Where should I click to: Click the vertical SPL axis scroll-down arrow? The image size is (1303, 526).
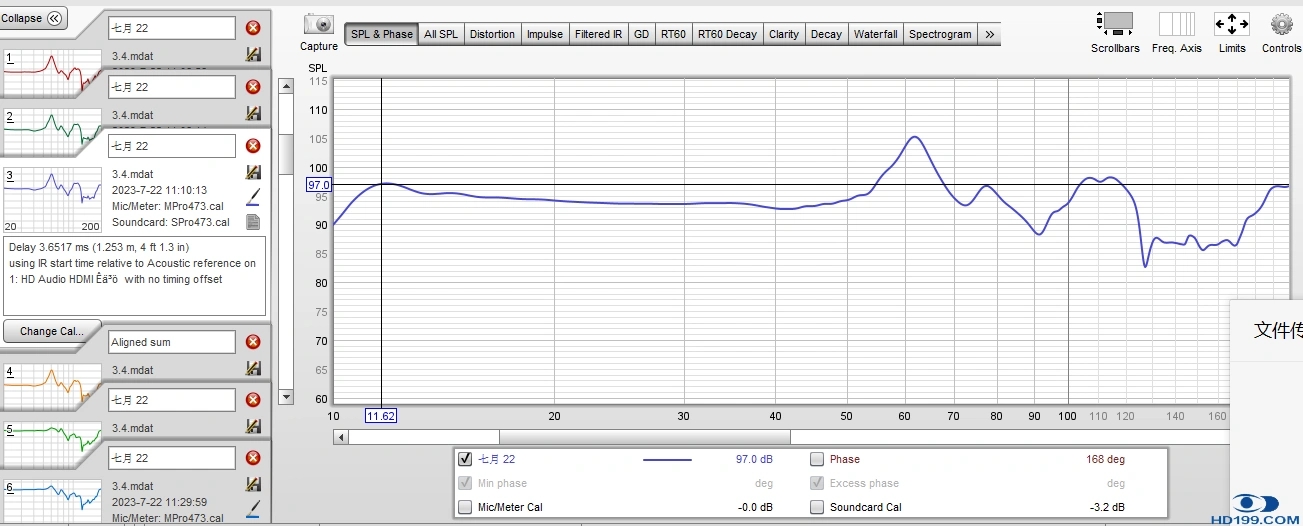tap(285, 397)
